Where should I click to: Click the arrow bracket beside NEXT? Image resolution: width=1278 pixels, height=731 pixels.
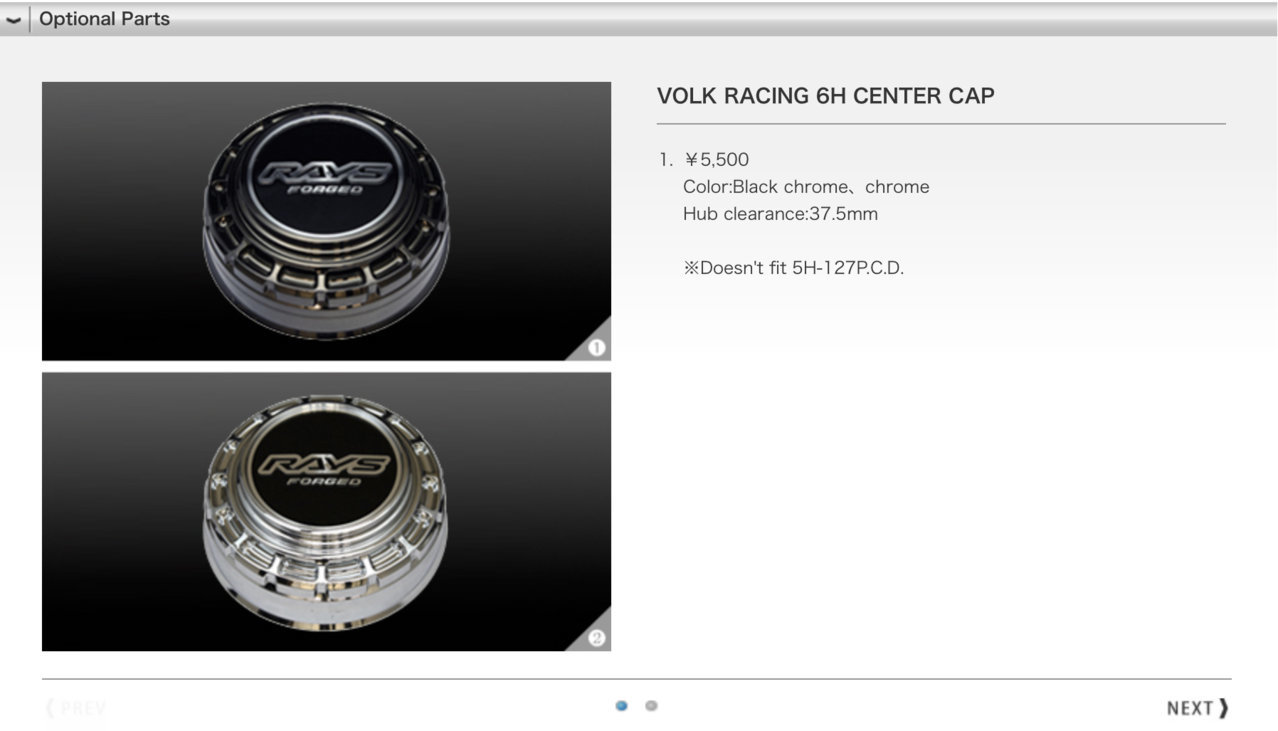point(1223,708)
